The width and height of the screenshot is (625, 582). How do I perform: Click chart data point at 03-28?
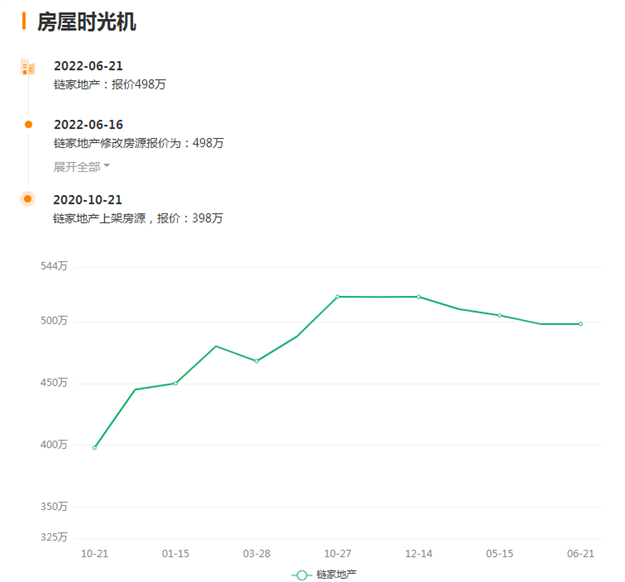point(256,361)
